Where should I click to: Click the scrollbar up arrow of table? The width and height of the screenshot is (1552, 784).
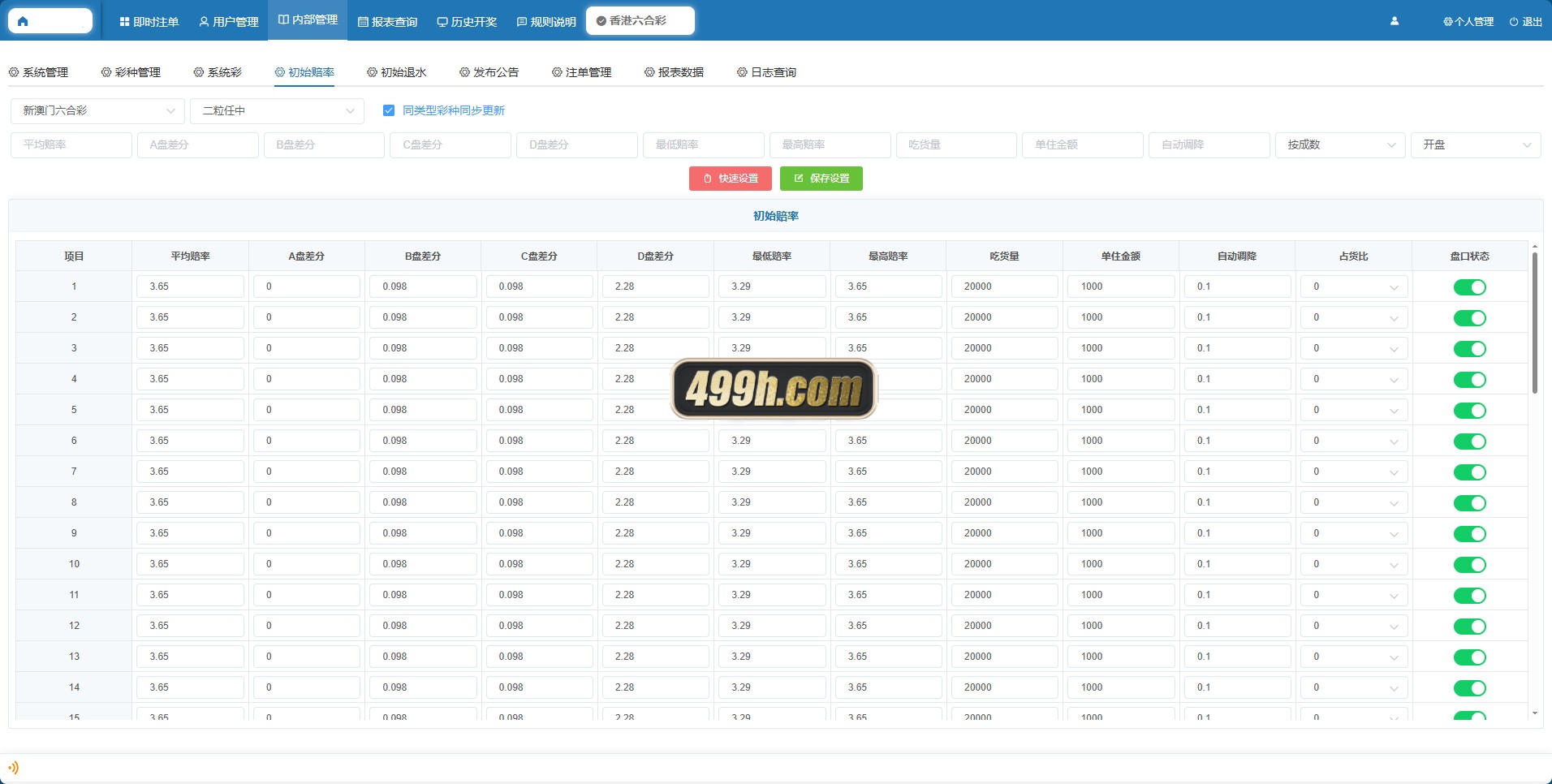[1534, 246]
